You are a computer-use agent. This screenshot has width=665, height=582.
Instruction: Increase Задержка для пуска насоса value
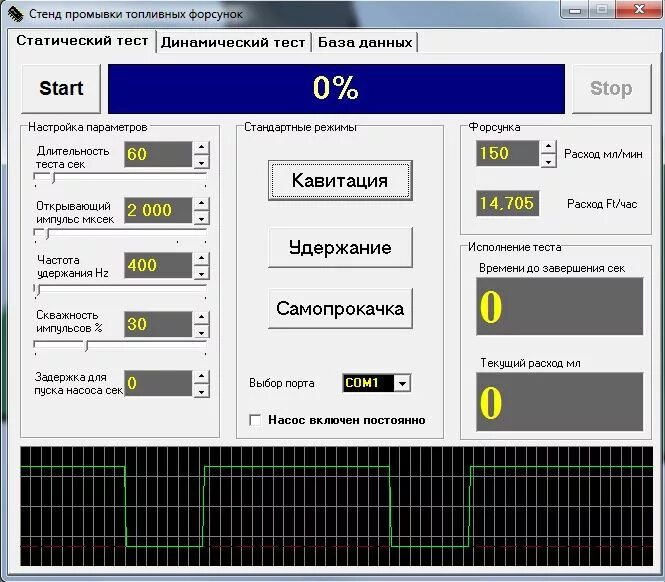[x=201, y=377]
